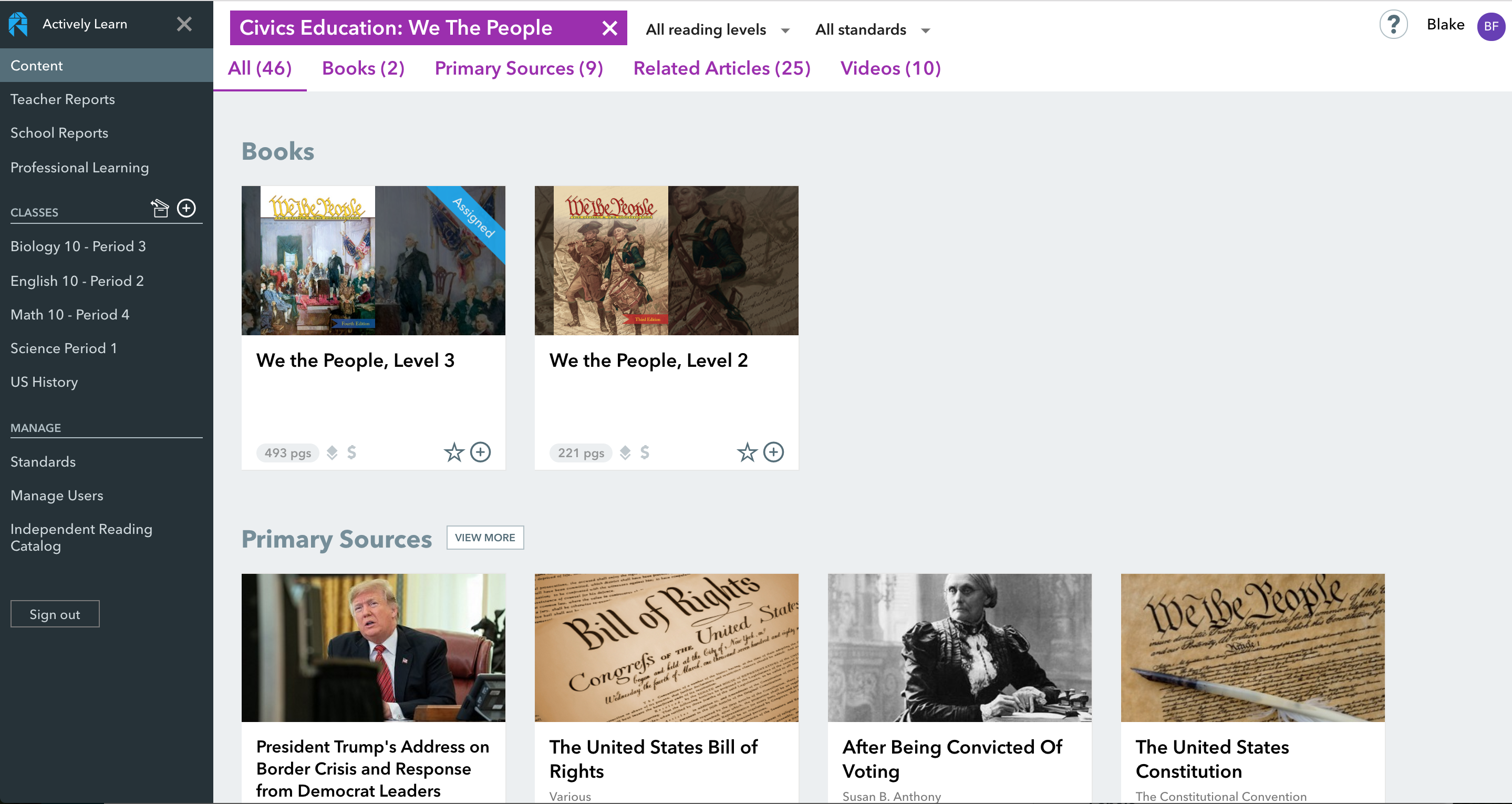This screenshot has height=804, width=1512.
Task: Open the BF user avatar
Action: pos(1491,26)
